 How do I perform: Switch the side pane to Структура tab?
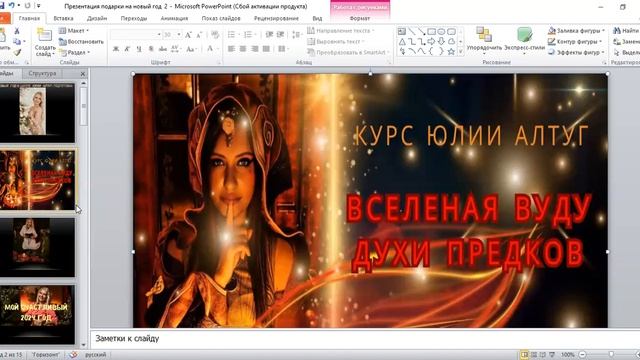coord(42,73)
